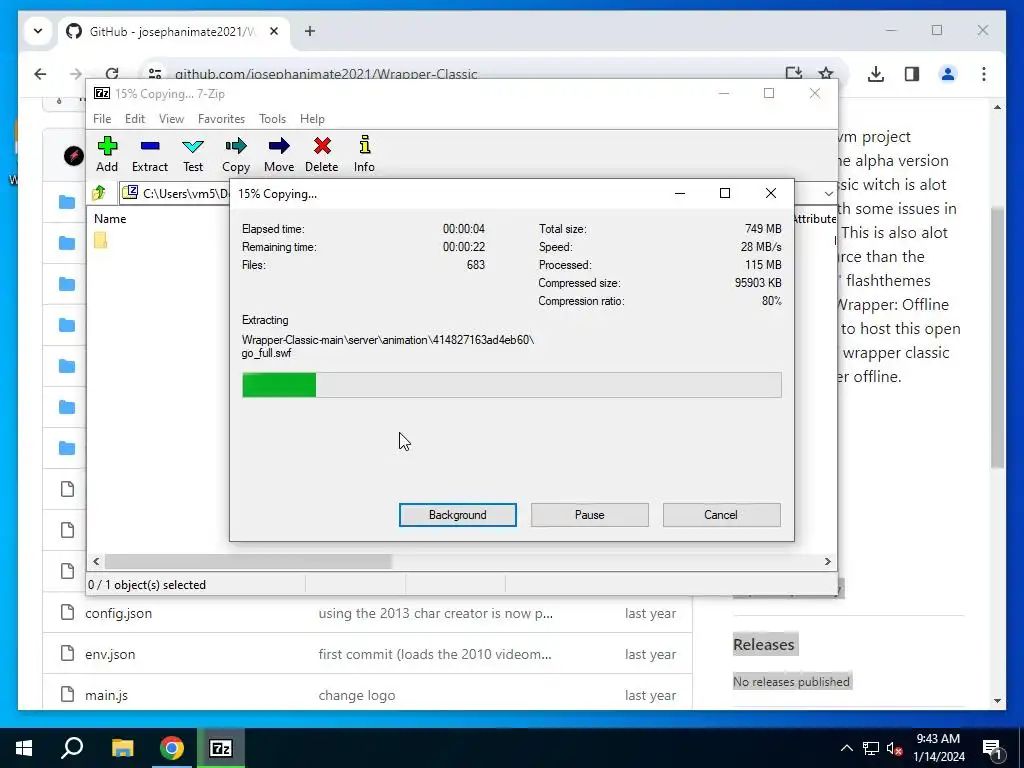Click the muted volume tray icon

894,748
